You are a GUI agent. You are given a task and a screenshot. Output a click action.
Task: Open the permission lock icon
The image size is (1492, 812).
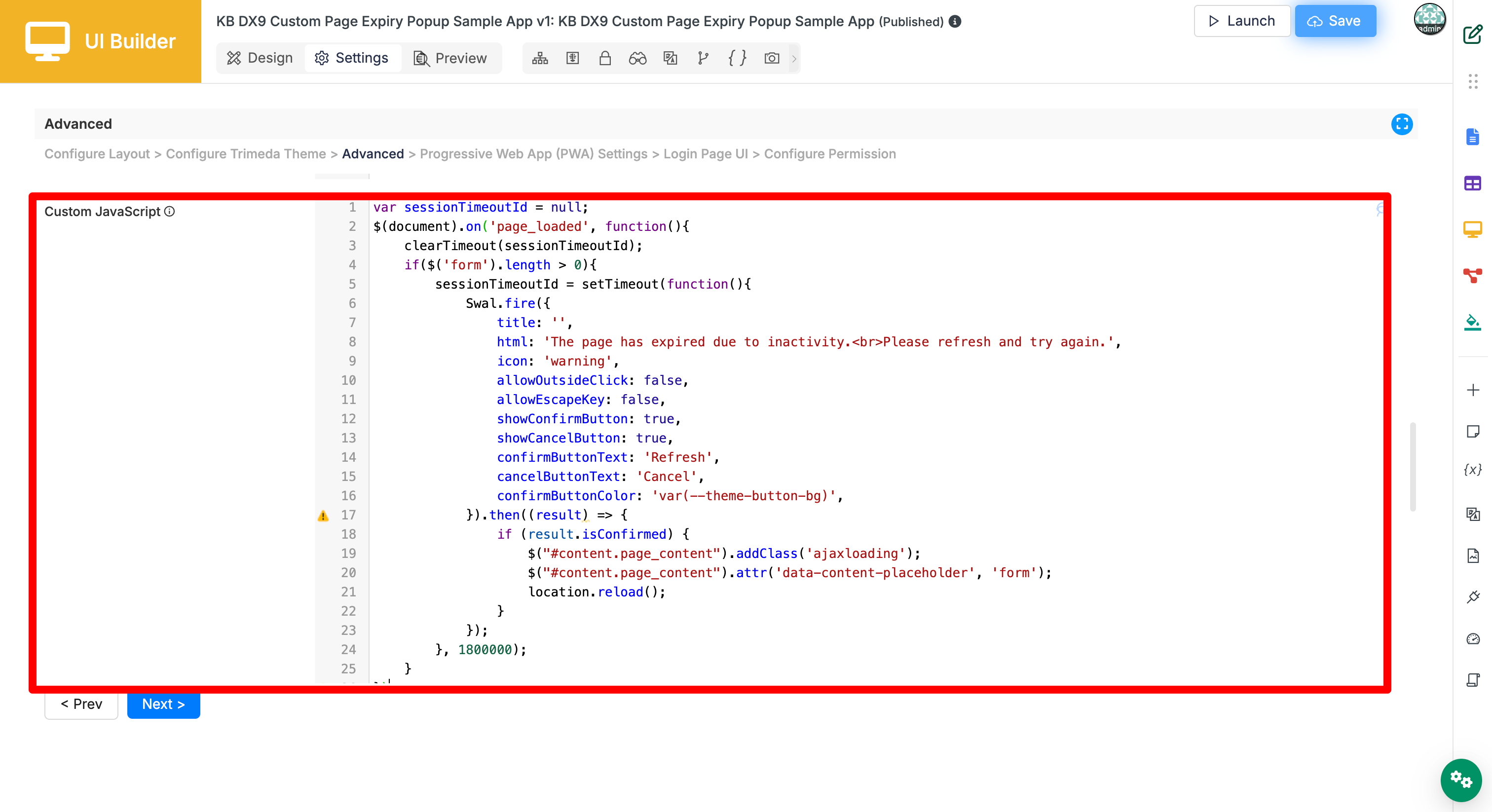click(605, 59)
